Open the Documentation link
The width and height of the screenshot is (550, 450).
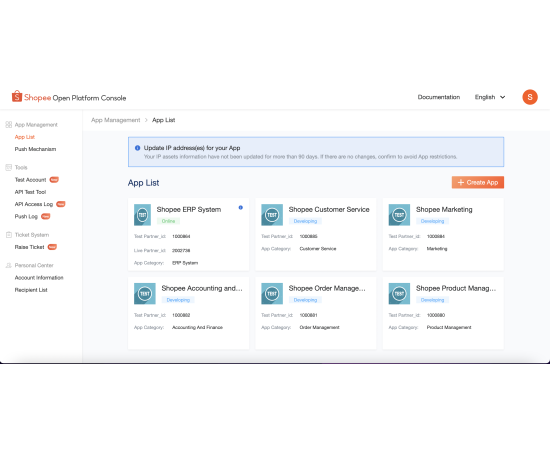[438, 97]
